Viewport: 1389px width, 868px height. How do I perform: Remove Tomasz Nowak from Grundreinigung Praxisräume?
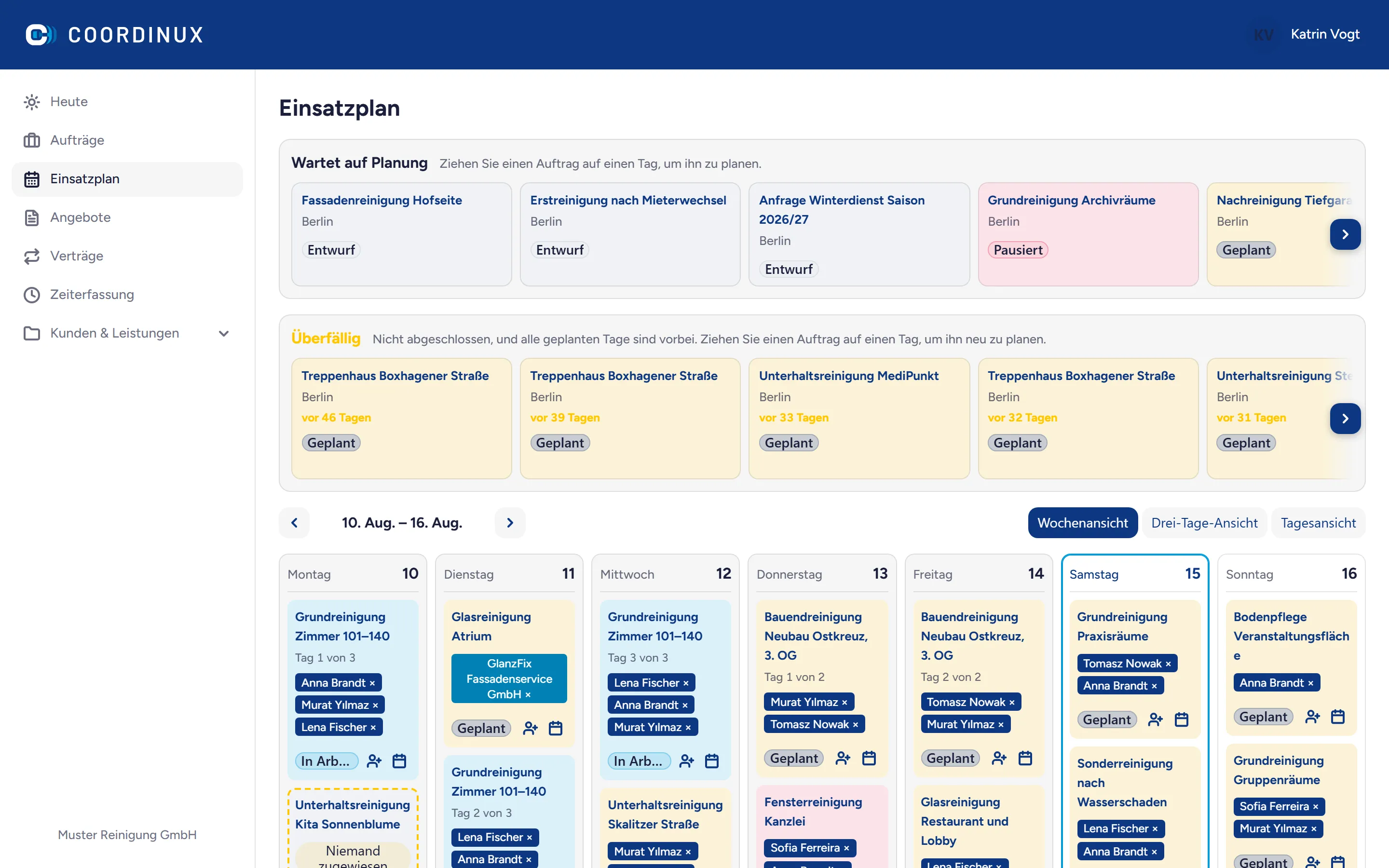(1168, 664)
